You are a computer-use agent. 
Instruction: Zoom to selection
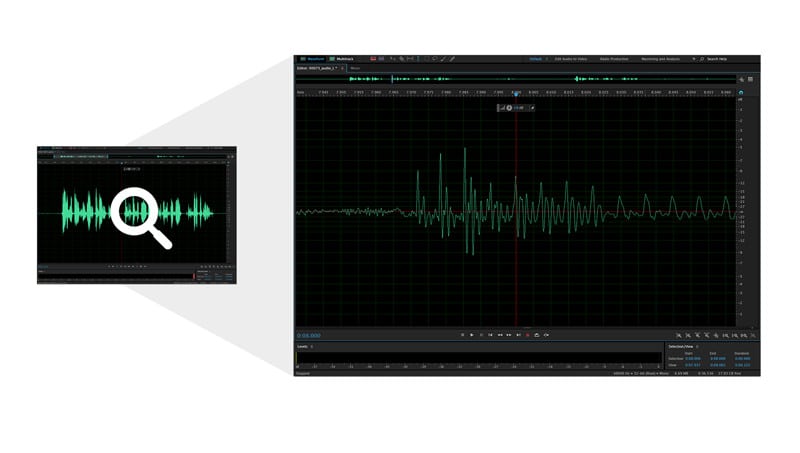[x=744, y=335]
